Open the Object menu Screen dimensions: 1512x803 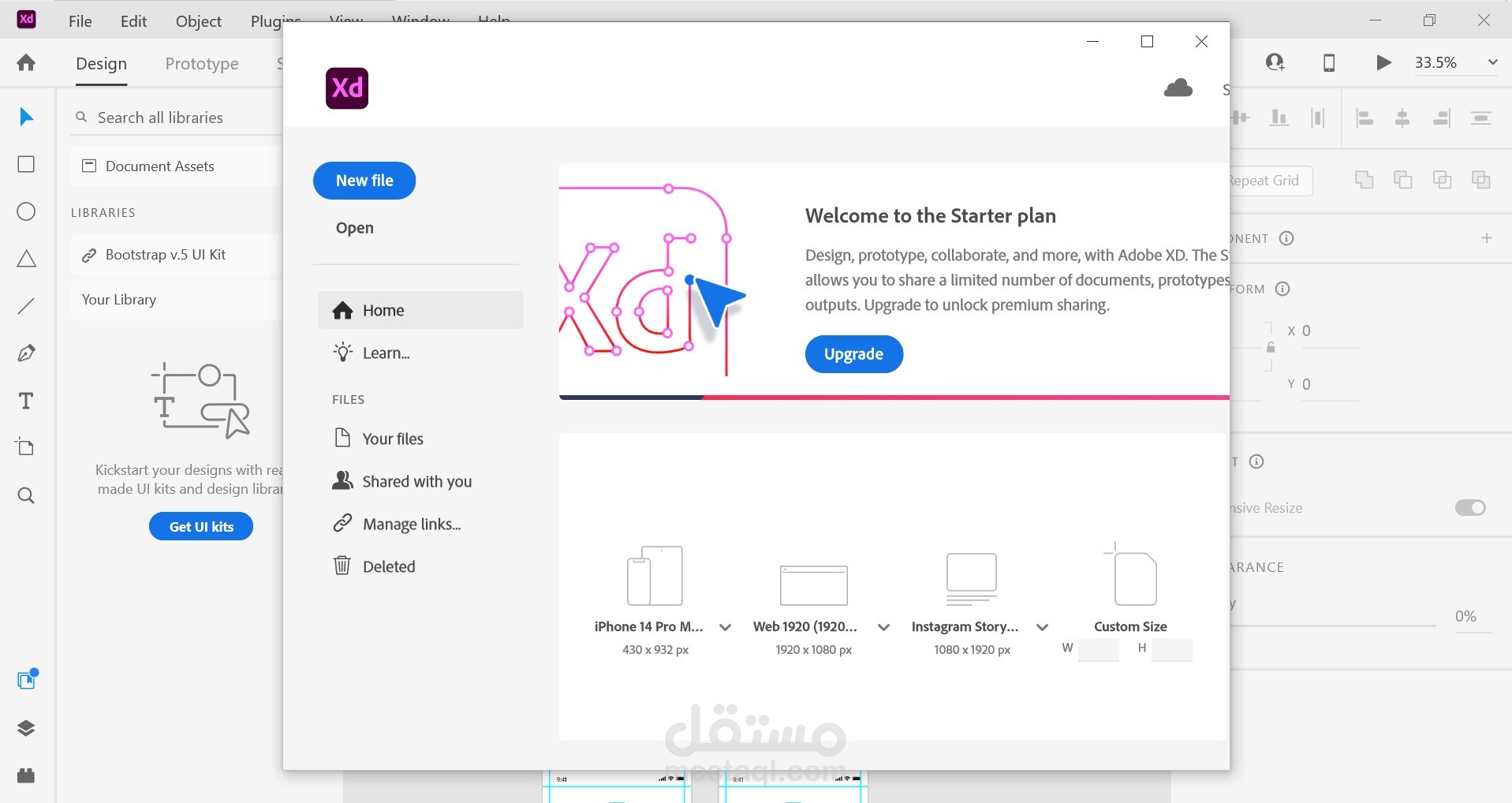(199, 21)
